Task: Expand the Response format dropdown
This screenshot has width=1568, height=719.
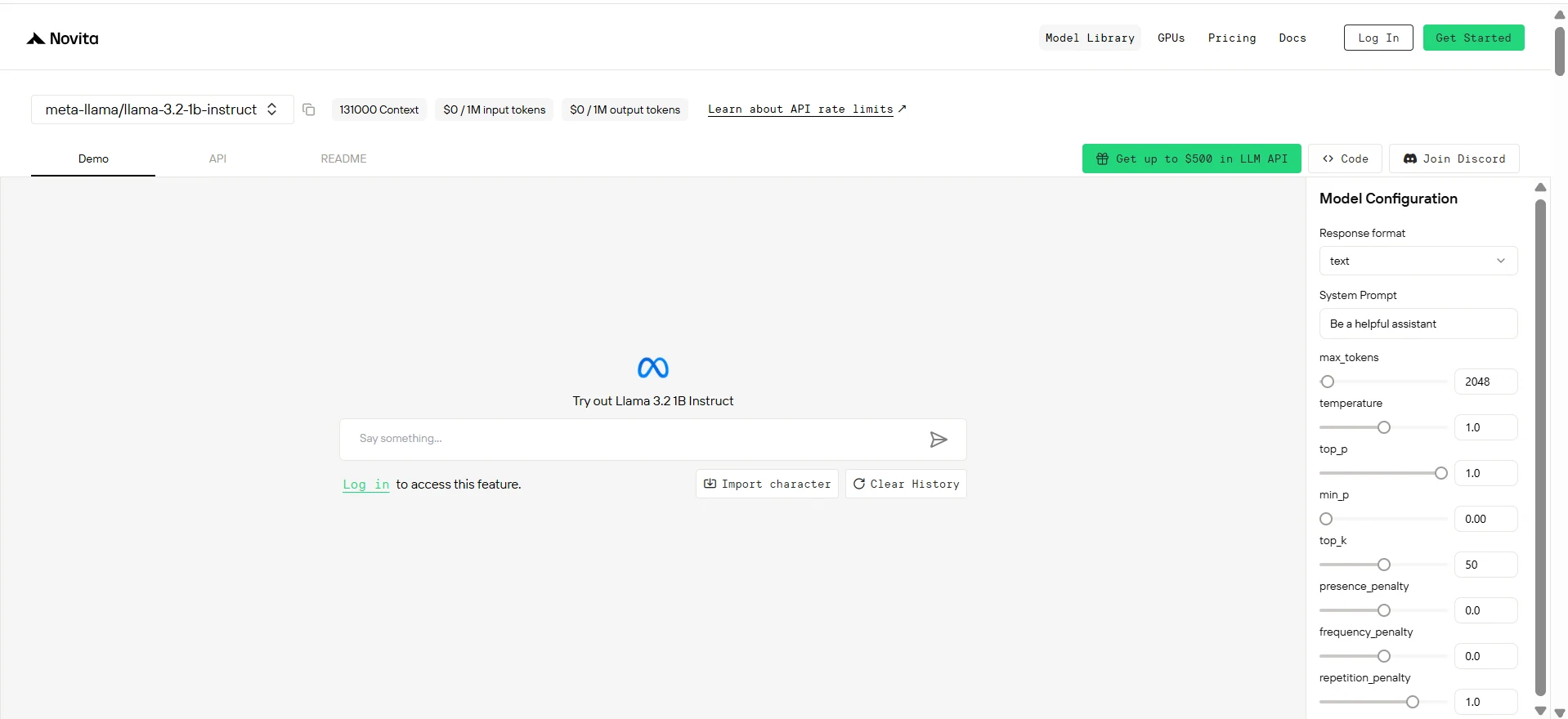Action: pos(1418,261)
